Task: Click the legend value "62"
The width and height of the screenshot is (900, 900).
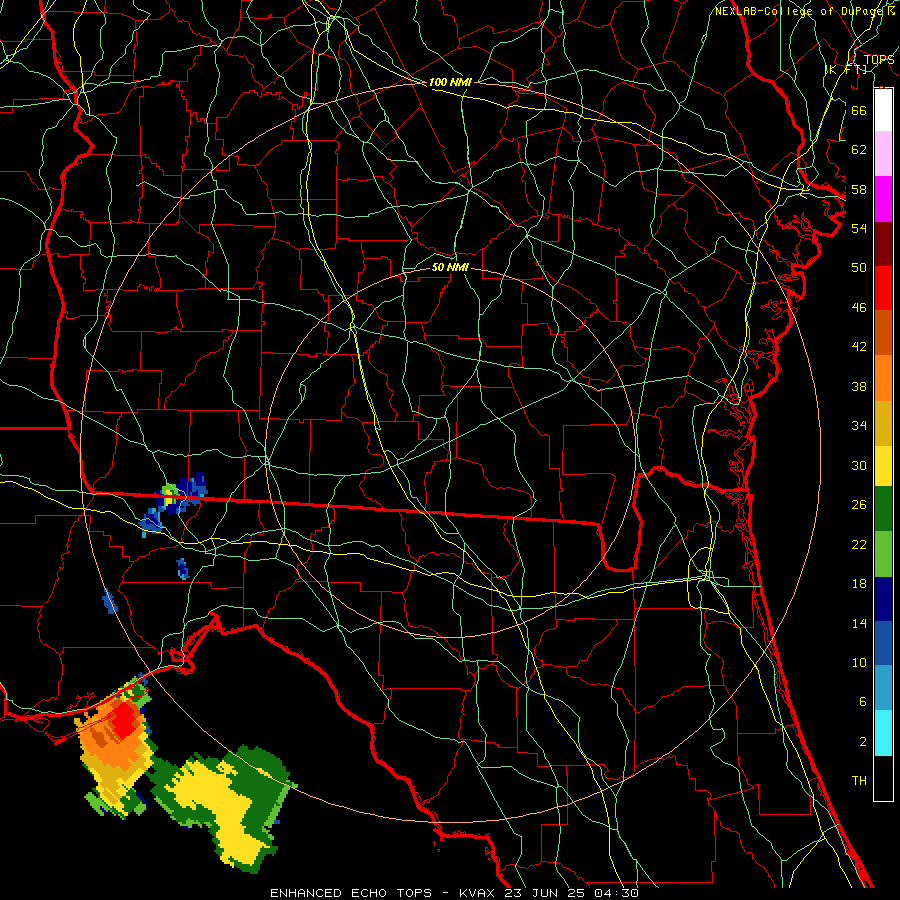Action: click(859, 150)
